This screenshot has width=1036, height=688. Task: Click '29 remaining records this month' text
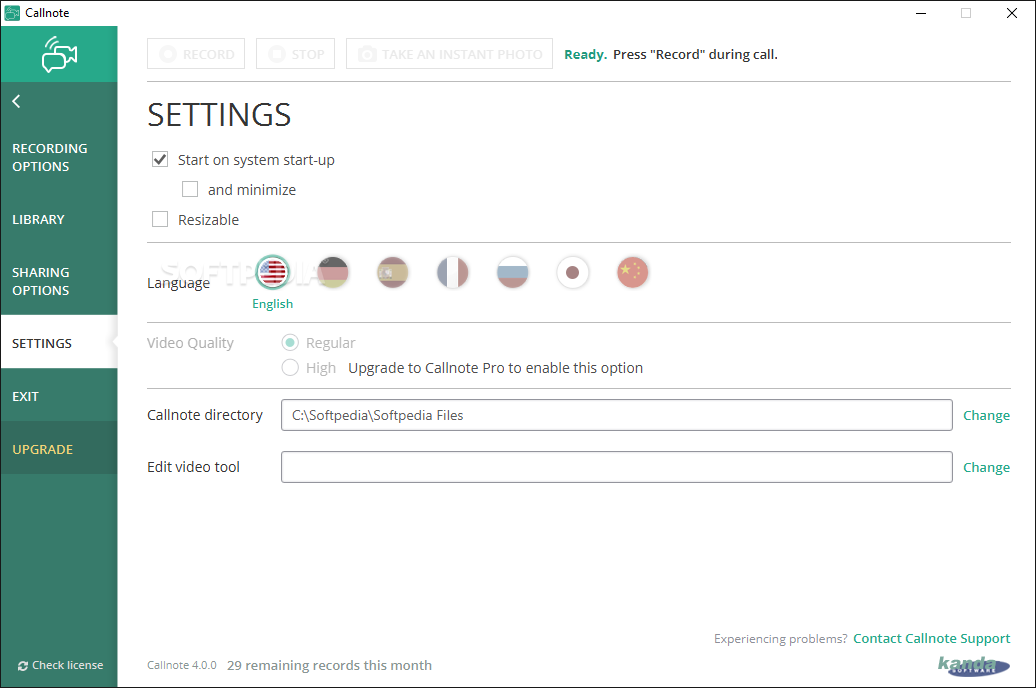[x=329, y=666]
